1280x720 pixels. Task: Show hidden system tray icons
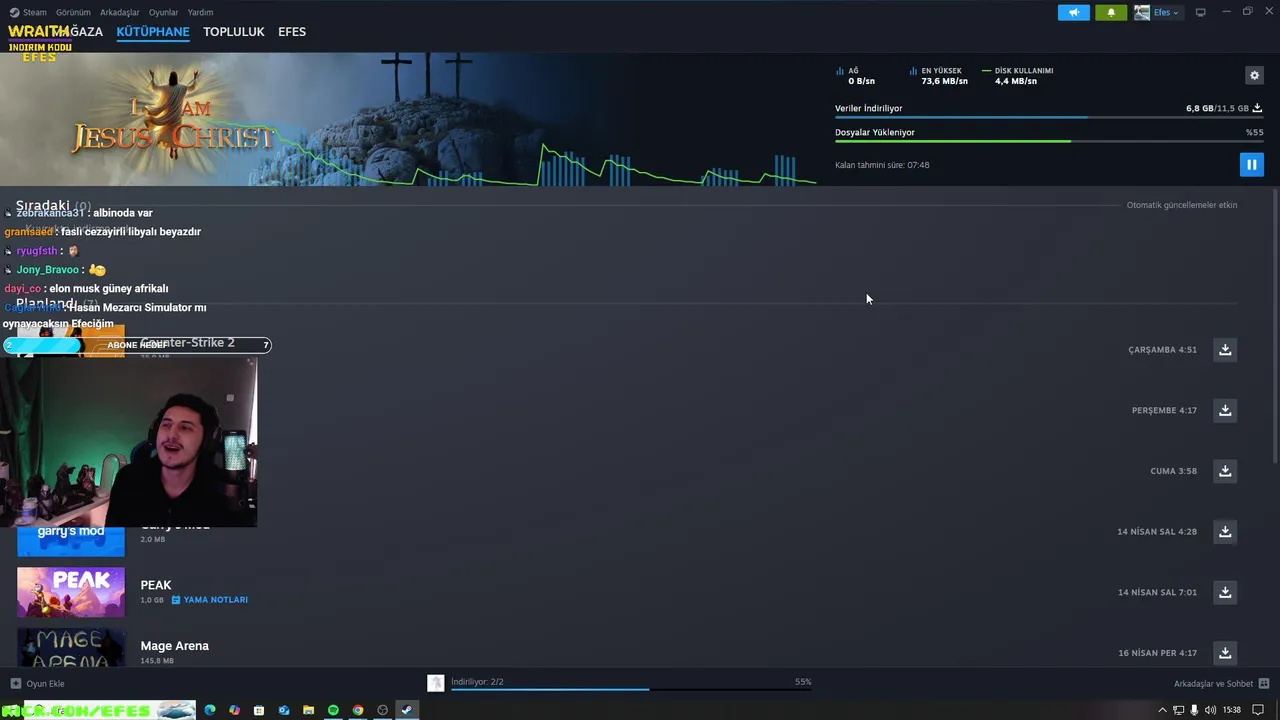[1162, 710]
